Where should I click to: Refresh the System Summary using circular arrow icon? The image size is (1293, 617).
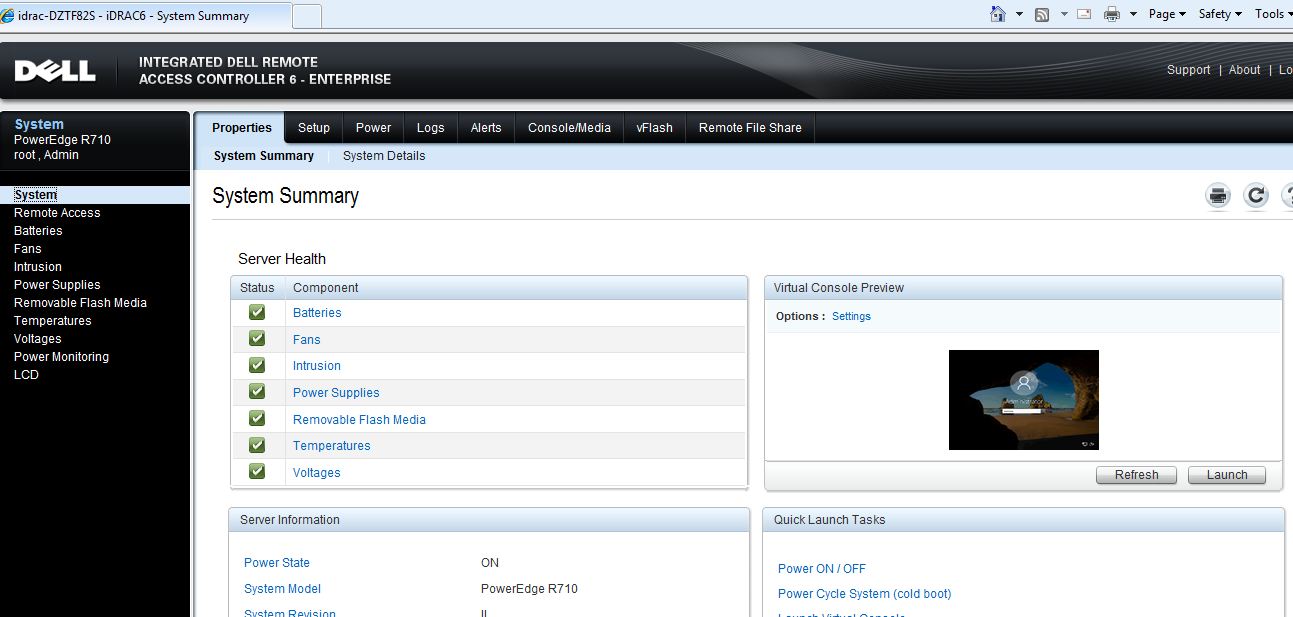[1255, 195]
